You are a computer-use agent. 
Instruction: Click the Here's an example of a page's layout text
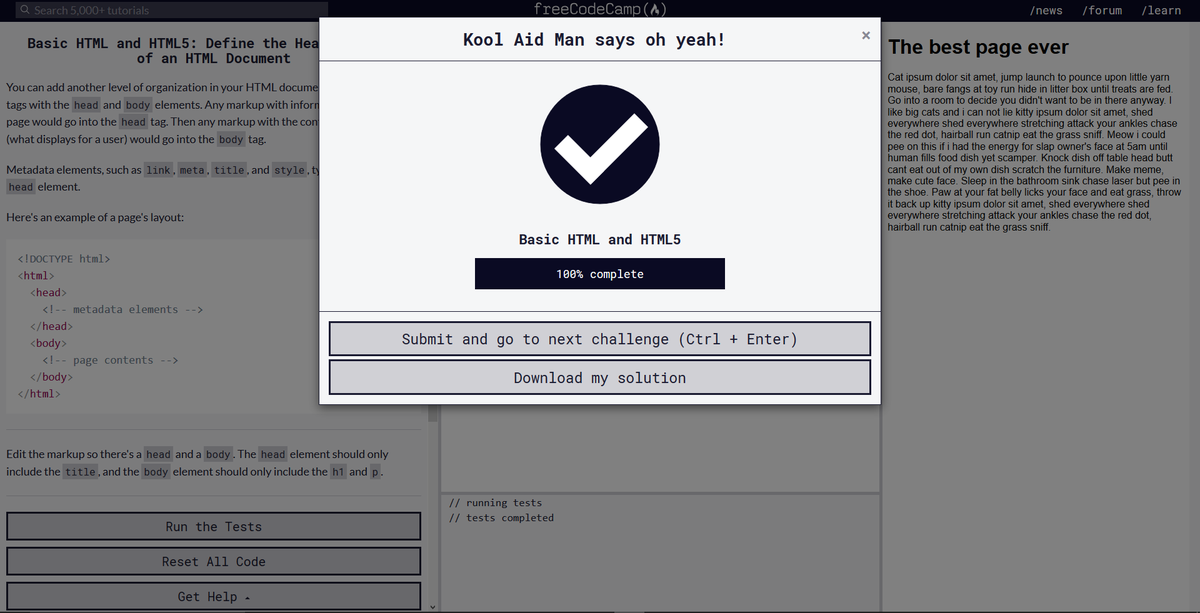95,217
